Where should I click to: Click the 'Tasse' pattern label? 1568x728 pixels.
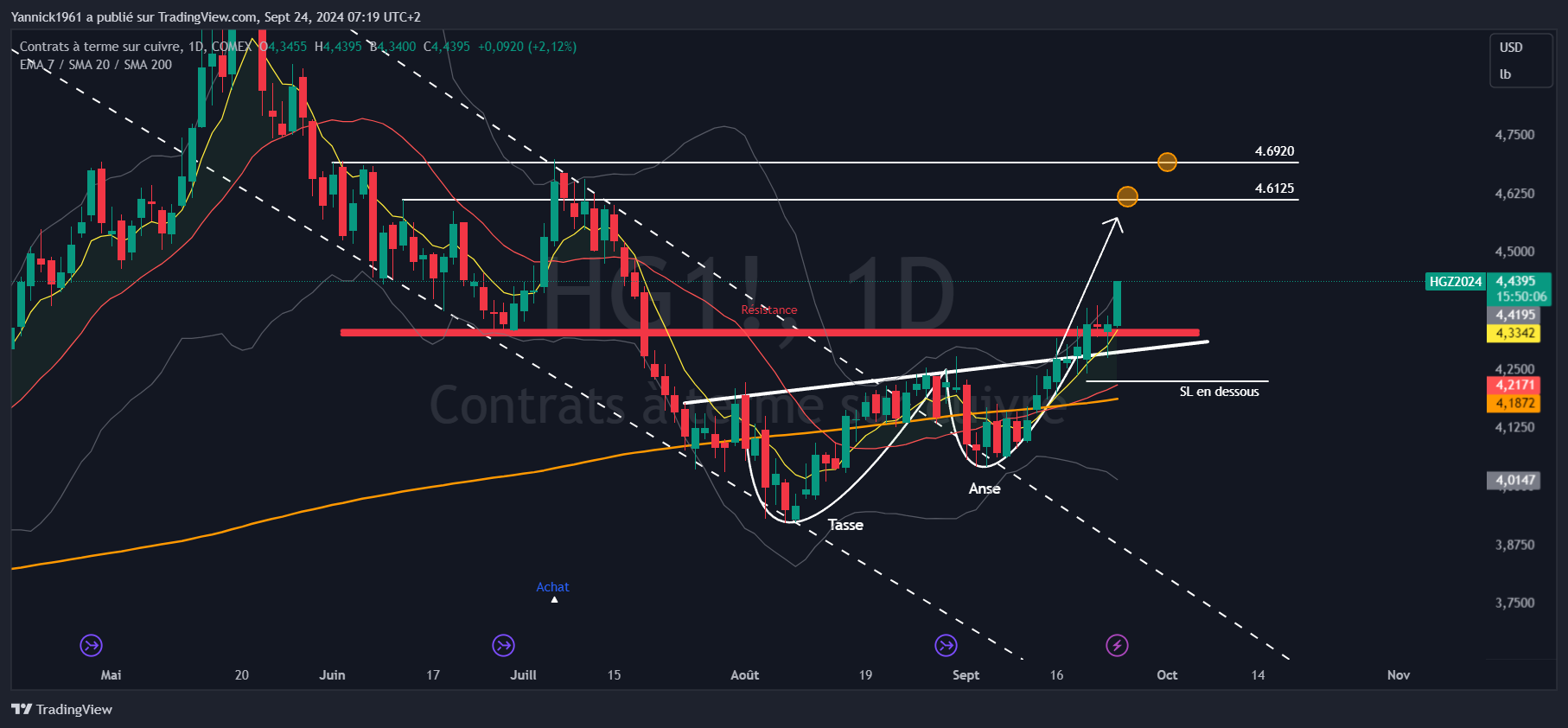coord(845,525)
